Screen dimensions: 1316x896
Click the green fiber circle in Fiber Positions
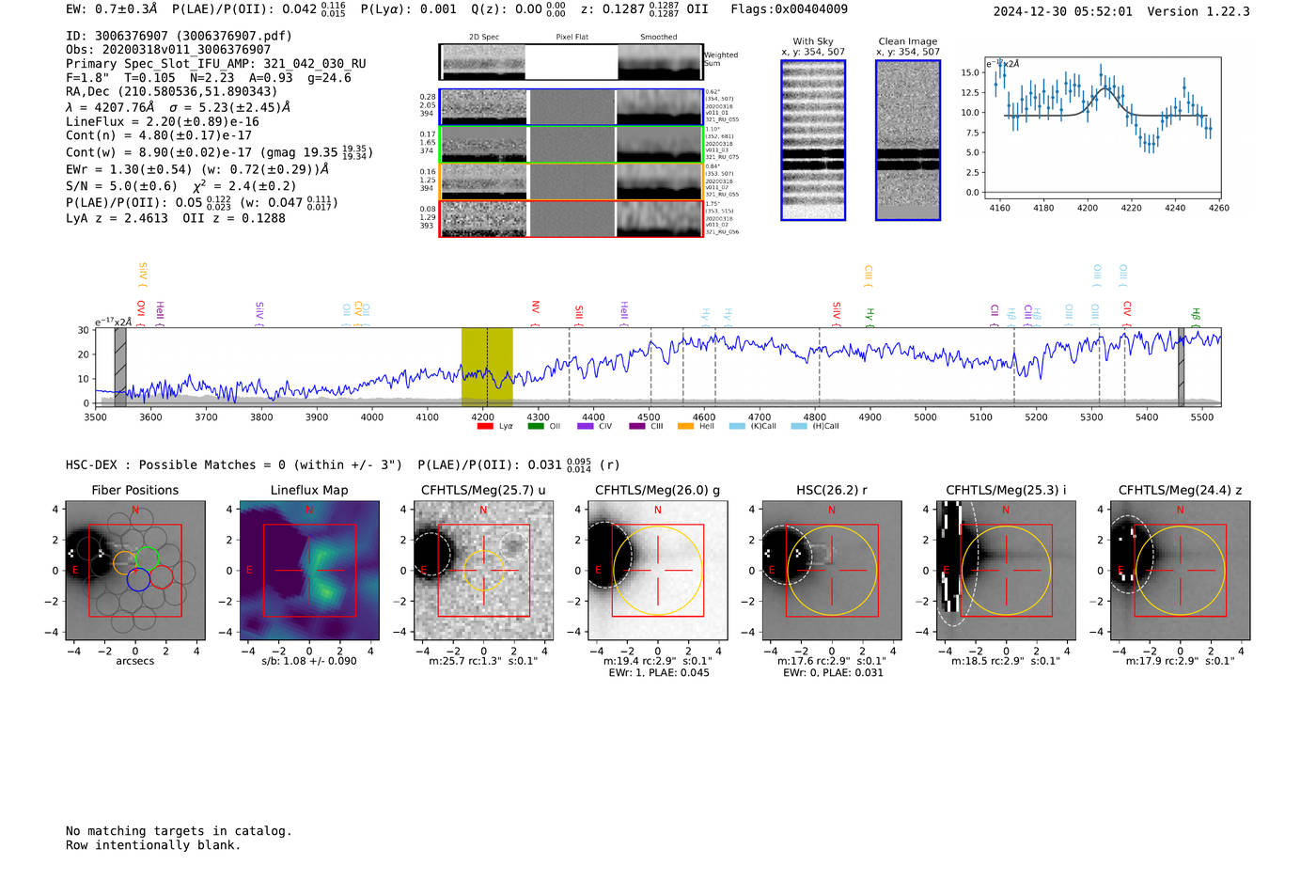click(147, 558)
